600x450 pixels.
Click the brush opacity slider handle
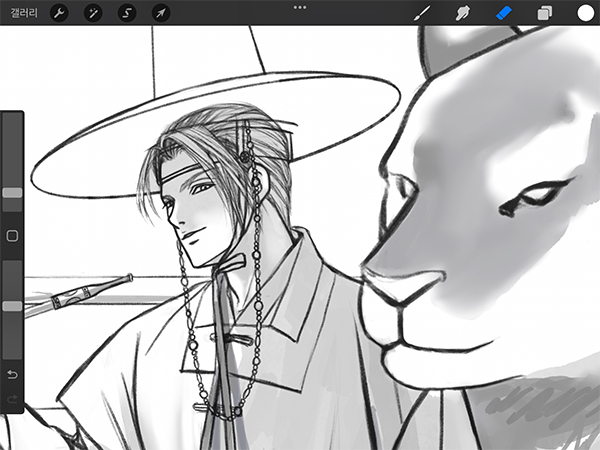tap(12, 306)
